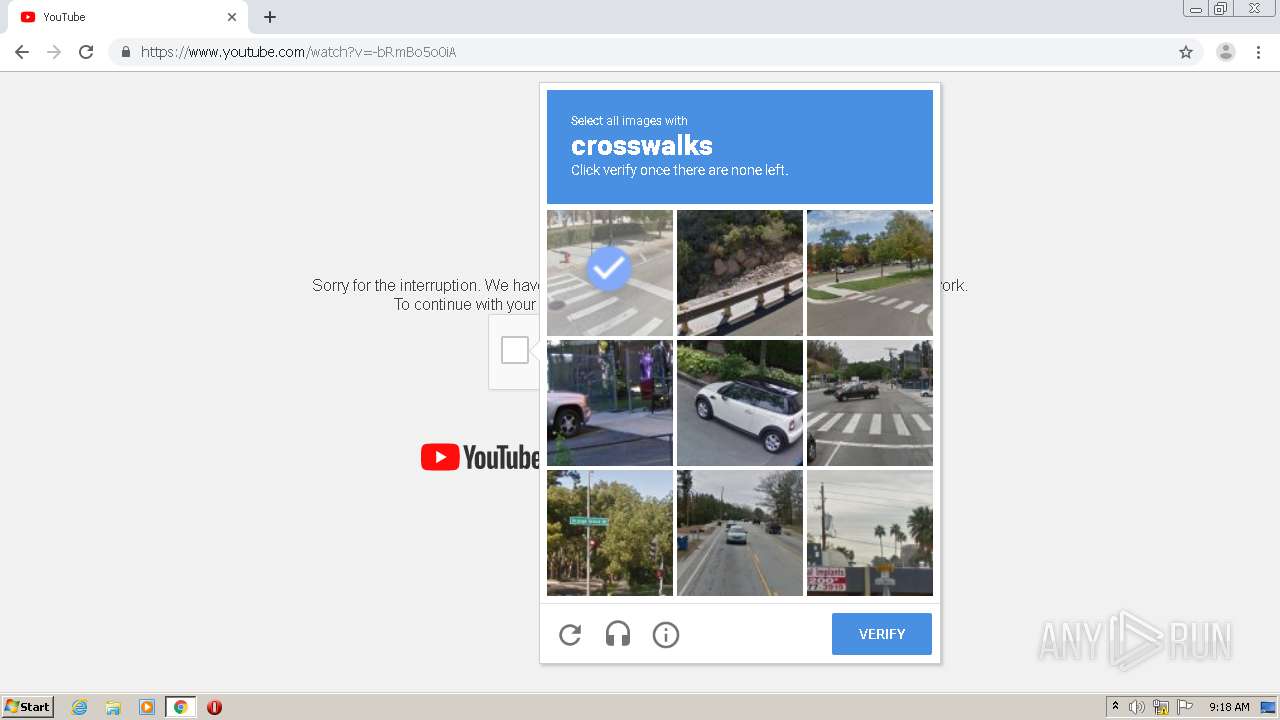
Task: Open the reCAPTCHA help info icon
Action: pos(666,634)
